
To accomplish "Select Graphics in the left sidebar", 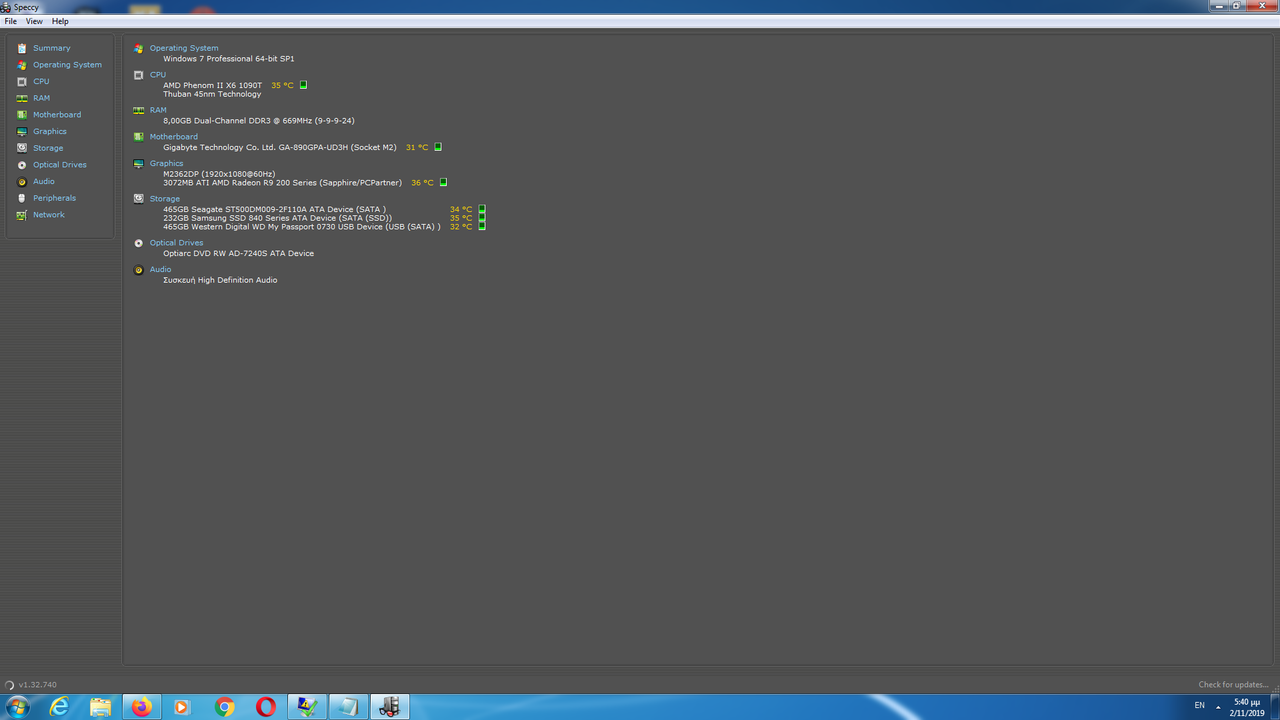I will click(50, 131).
